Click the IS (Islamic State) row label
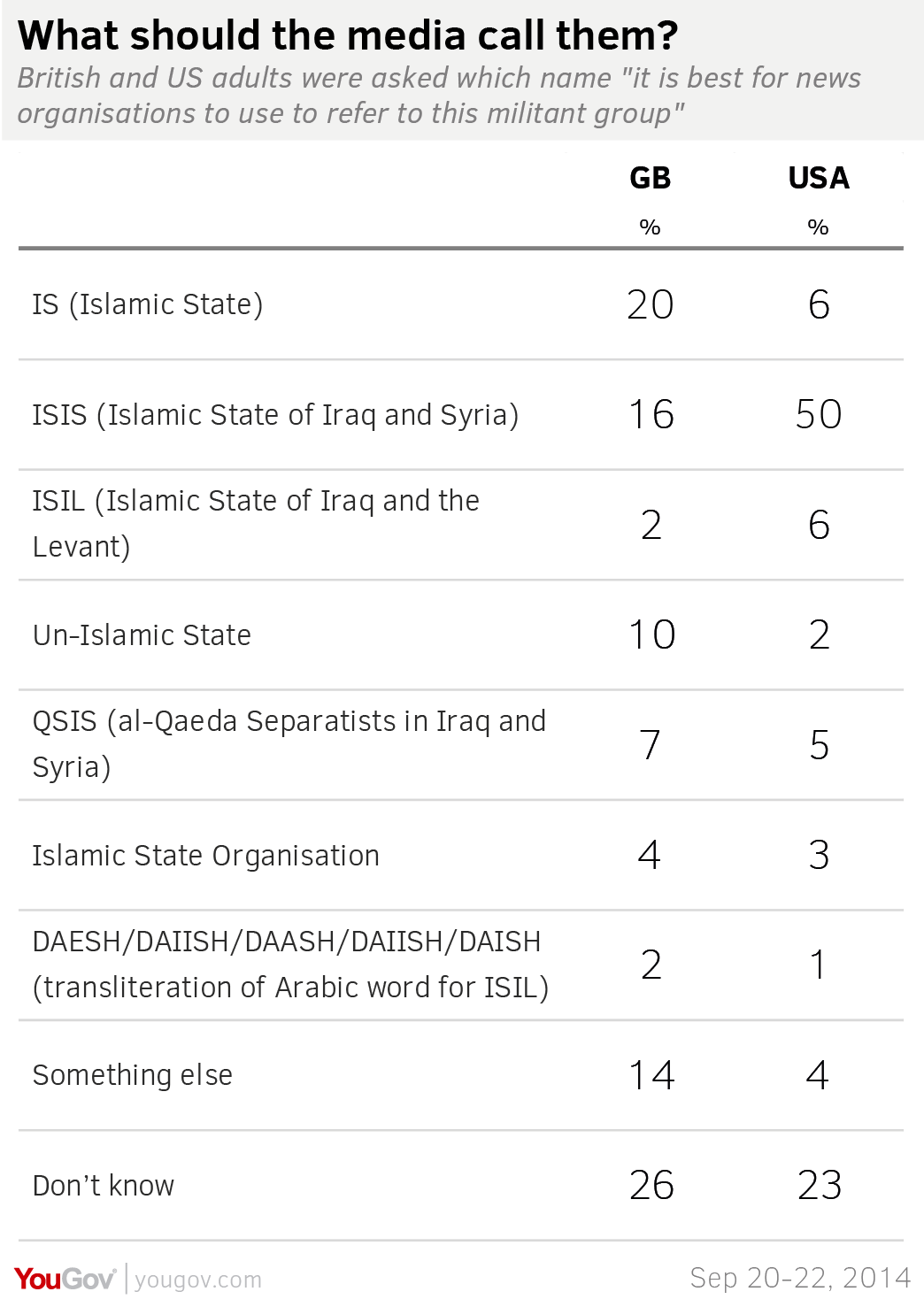 148,304
